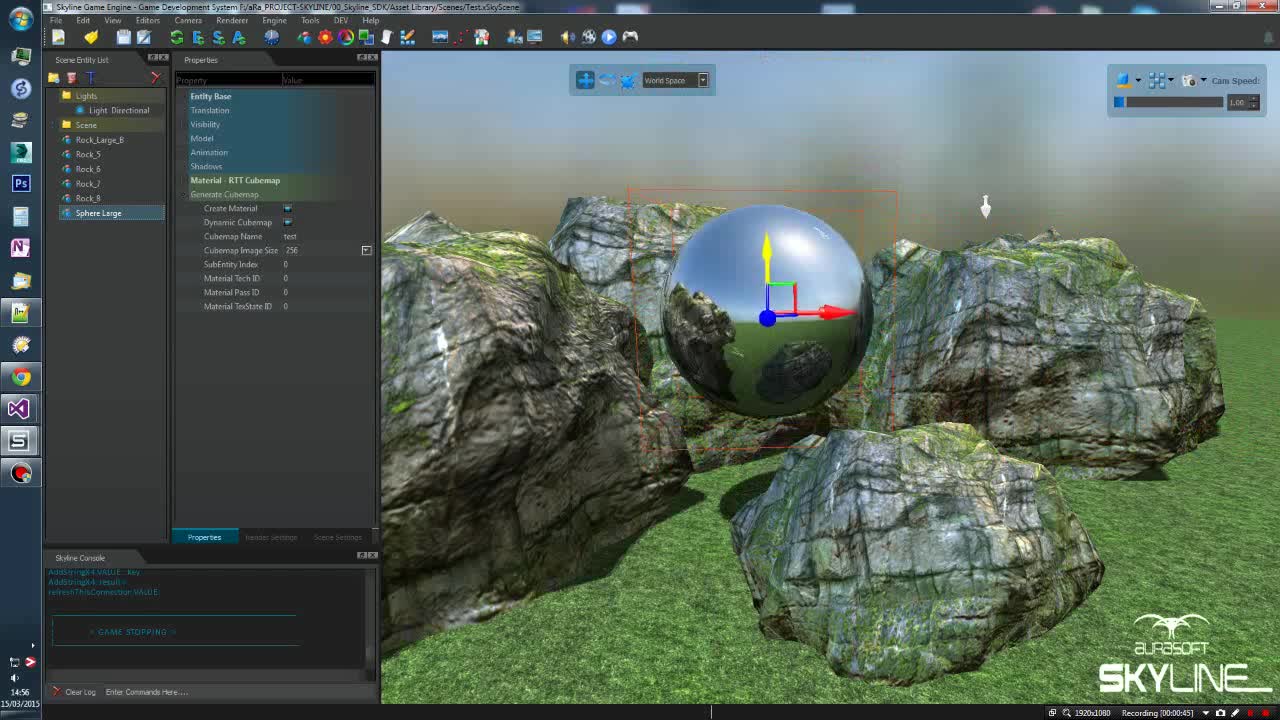
Task: Click the green refresh arrows toolbar icon
Action: point(177,37)
